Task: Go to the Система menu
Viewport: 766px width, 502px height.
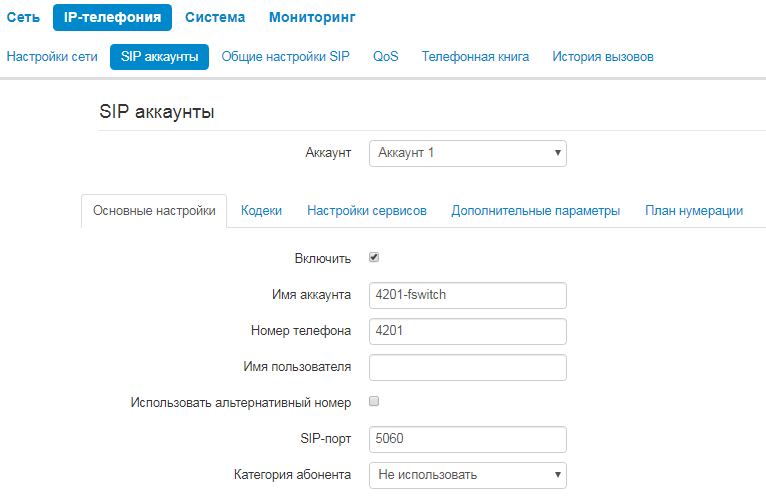Action: (x=215, y=17)
